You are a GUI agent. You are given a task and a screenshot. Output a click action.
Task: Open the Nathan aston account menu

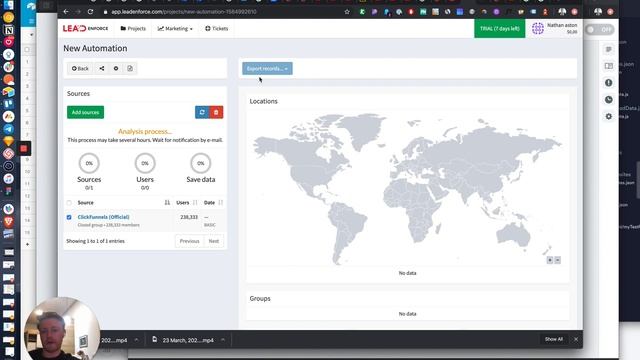click(x=562, y=28)
